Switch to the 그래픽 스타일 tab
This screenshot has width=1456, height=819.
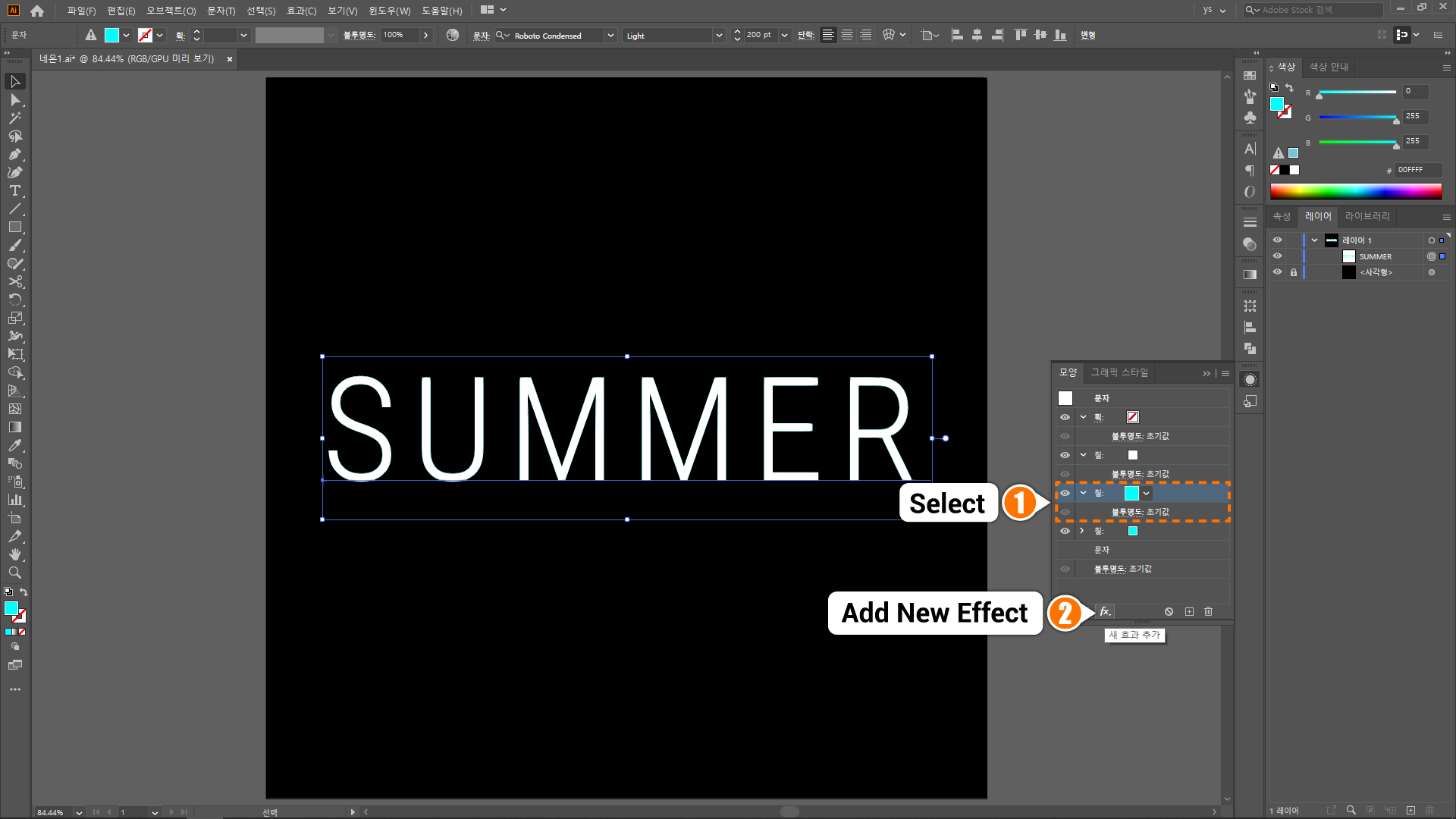pos(1119,372)
